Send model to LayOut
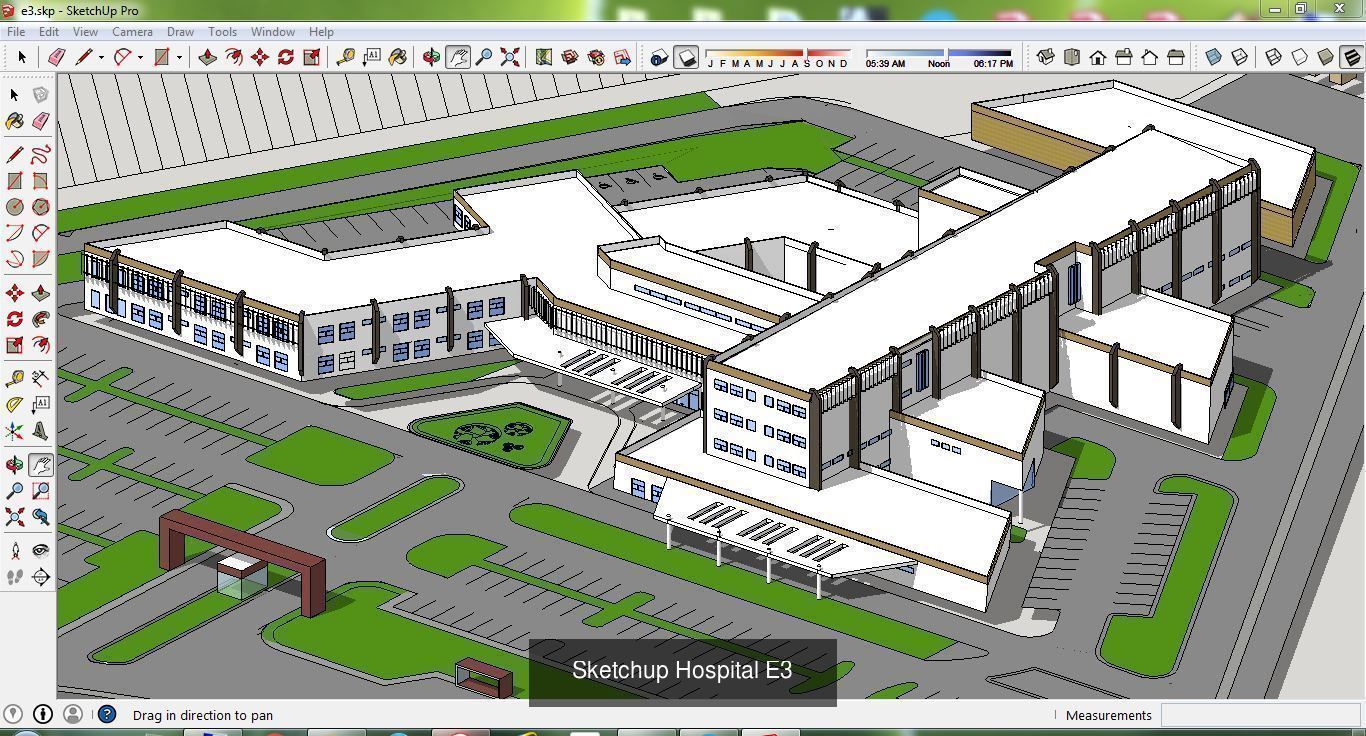 point(622,57)
